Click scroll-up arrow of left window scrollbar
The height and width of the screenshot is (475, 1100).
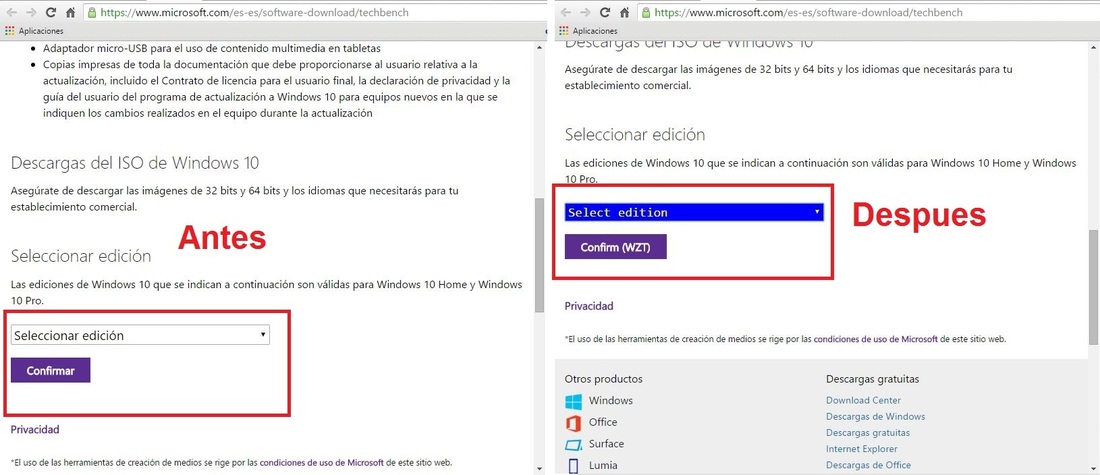[539, 46]
